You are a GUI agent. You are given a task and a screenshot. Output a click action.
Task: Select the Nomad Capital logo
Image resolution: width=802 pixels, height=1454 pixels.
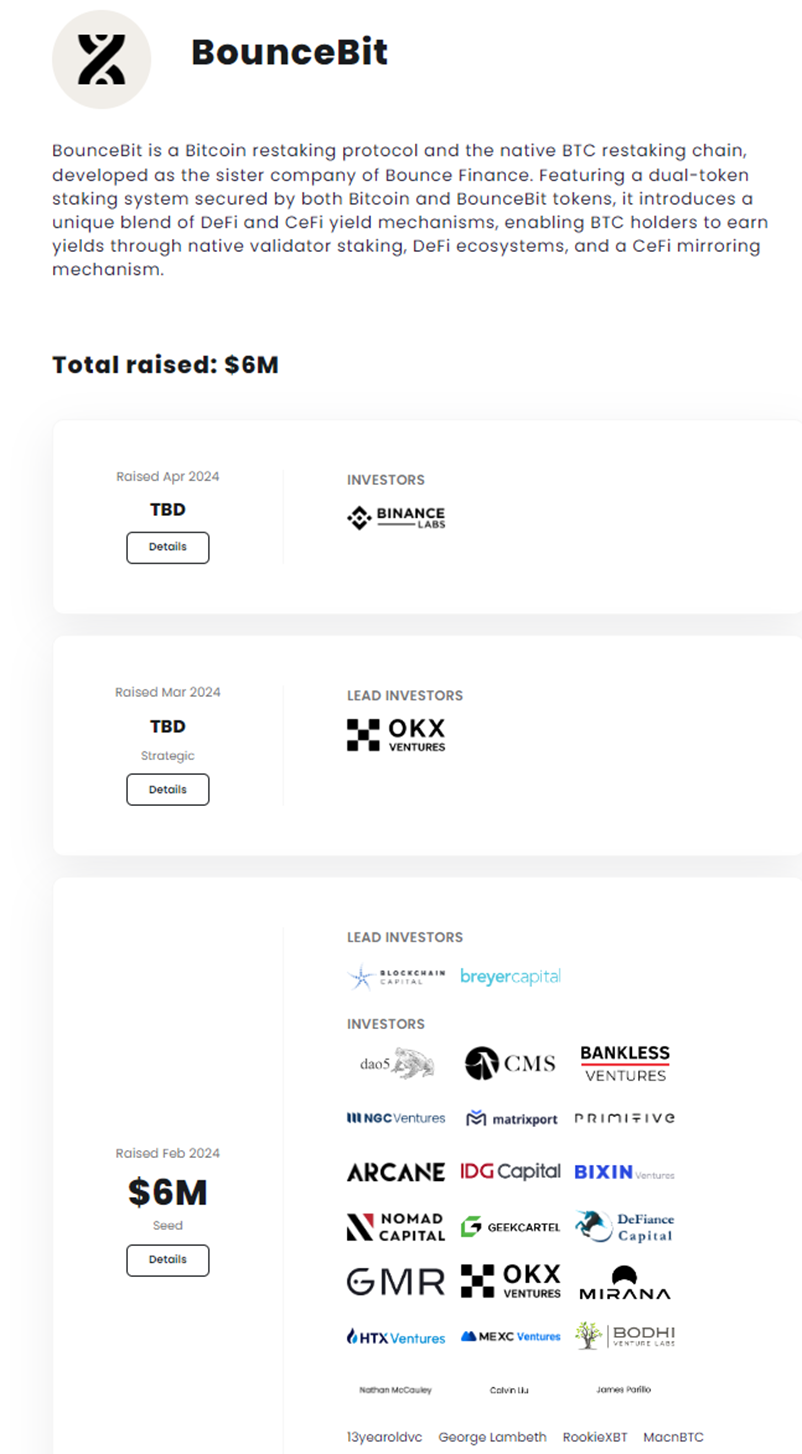click(396, 1226)
